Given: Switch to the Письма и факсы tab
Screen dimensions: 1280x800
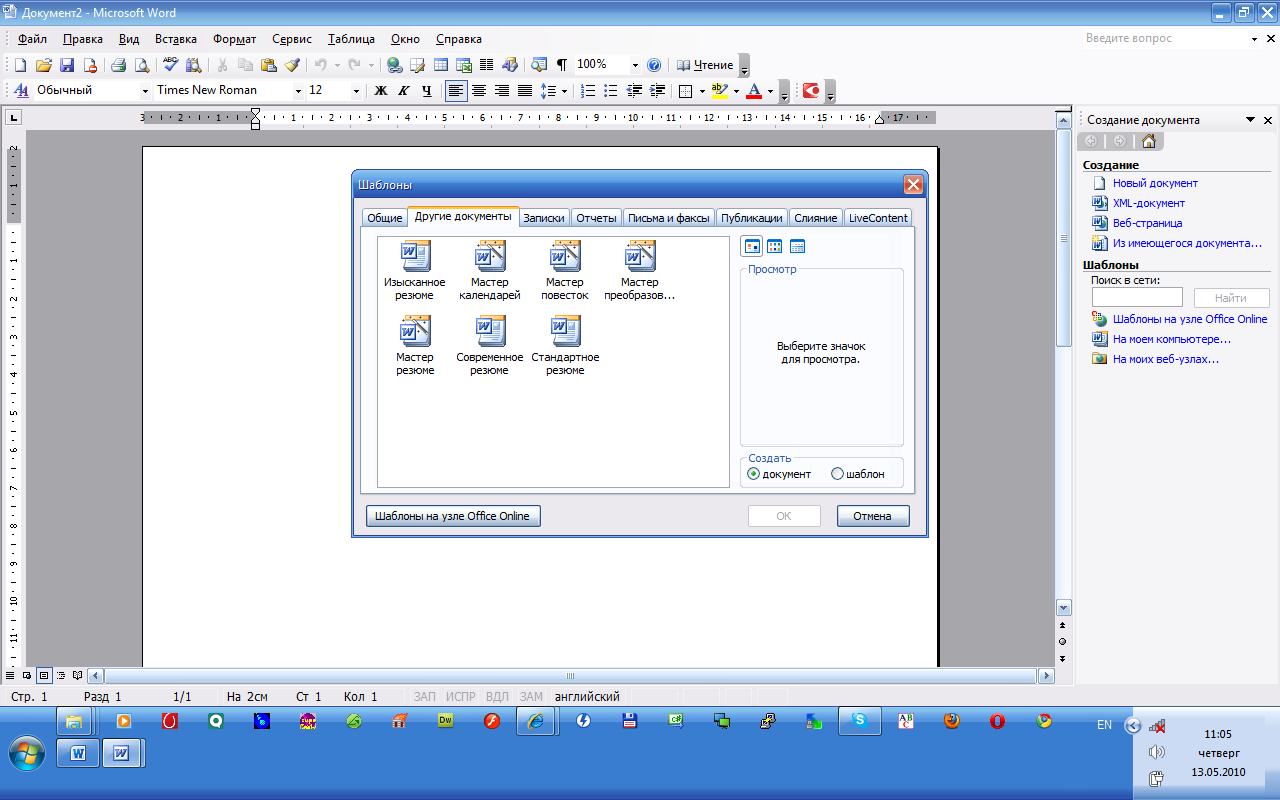Looking at the screenshot, I should pos(669,218).
